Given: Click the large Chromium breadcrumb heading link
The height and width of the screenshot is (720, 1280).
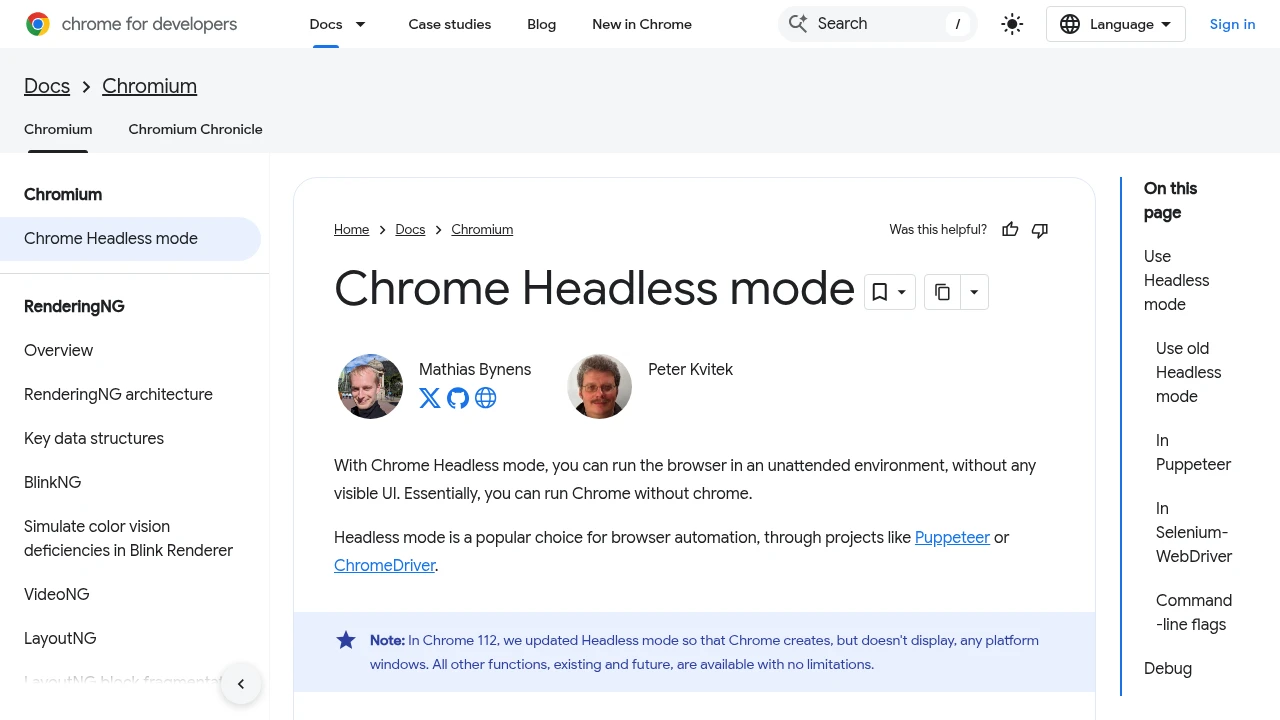Looking at the screenshot, I should coord(150,86).
